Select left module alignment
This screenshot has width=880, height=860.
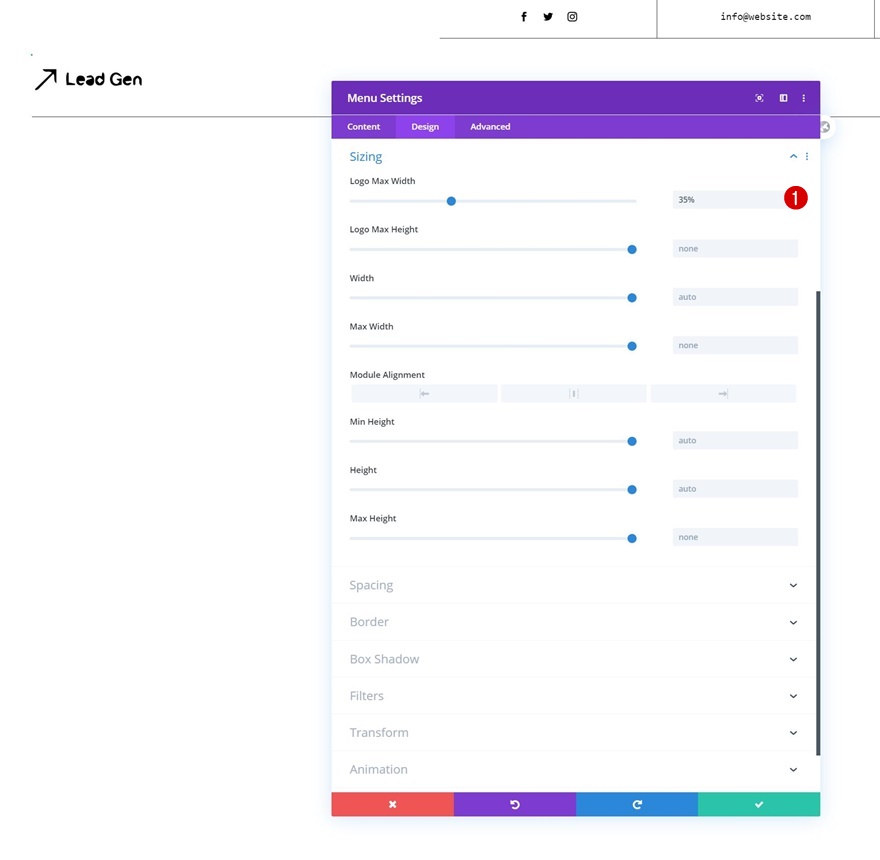(x=424, y=394)
